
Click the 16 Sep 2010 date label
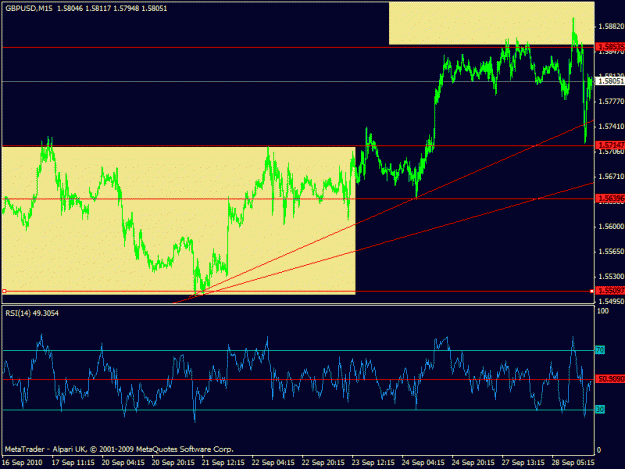click(x=22, y=463)
